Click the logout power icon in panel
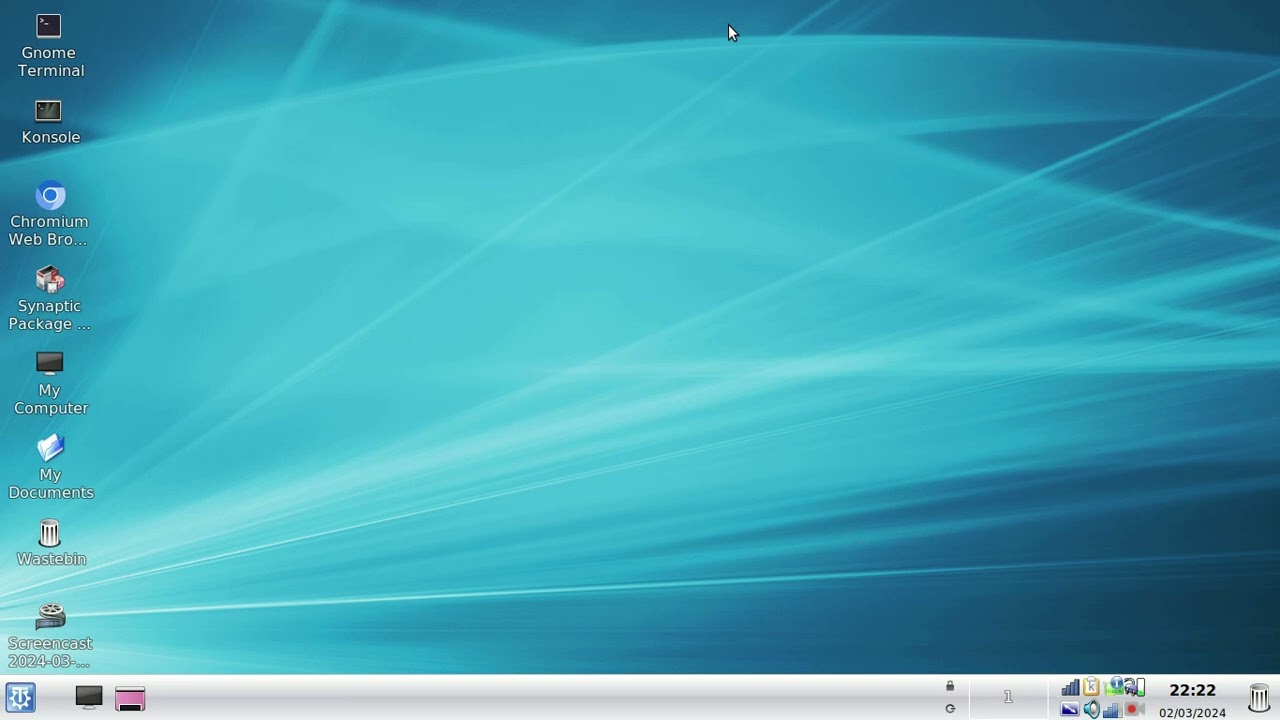Image resolution: width=1280 pixels, height=720 pixels. tap(950, 709)
